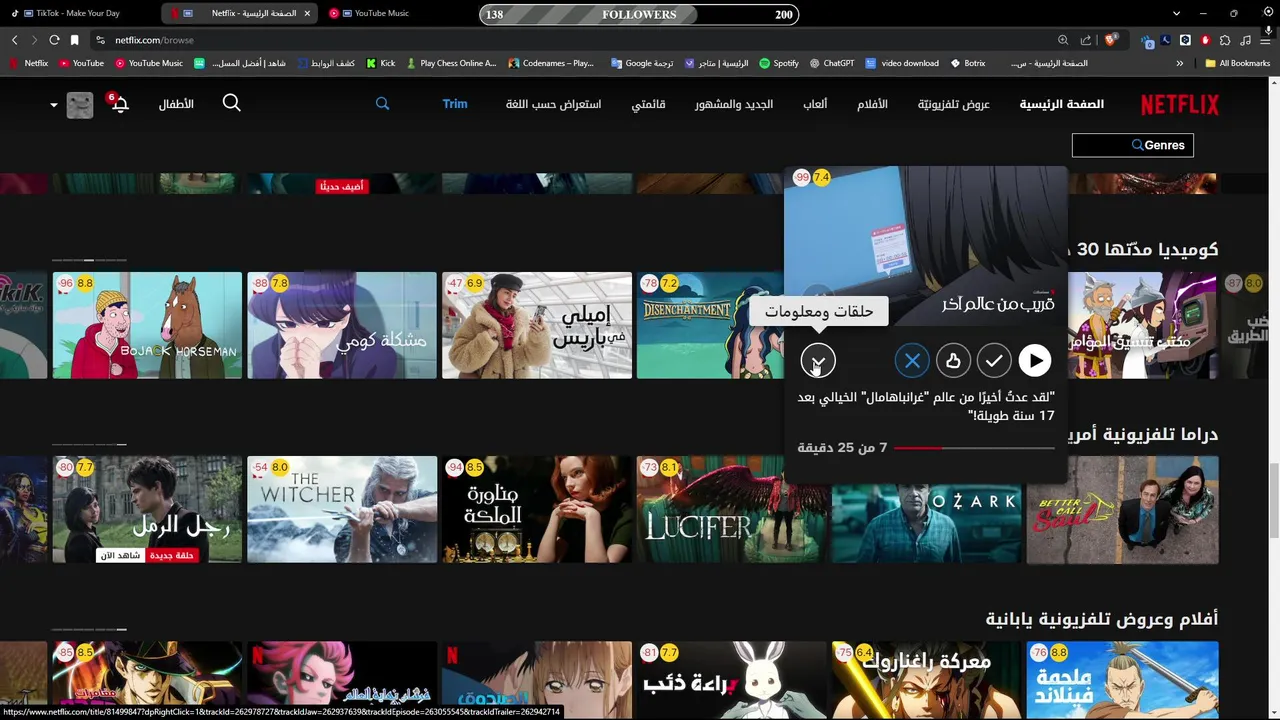Add previewed title to My List checkmark
Image resolution: width=1280 pixels, height=720 pixels.
[x=994, y=360]
